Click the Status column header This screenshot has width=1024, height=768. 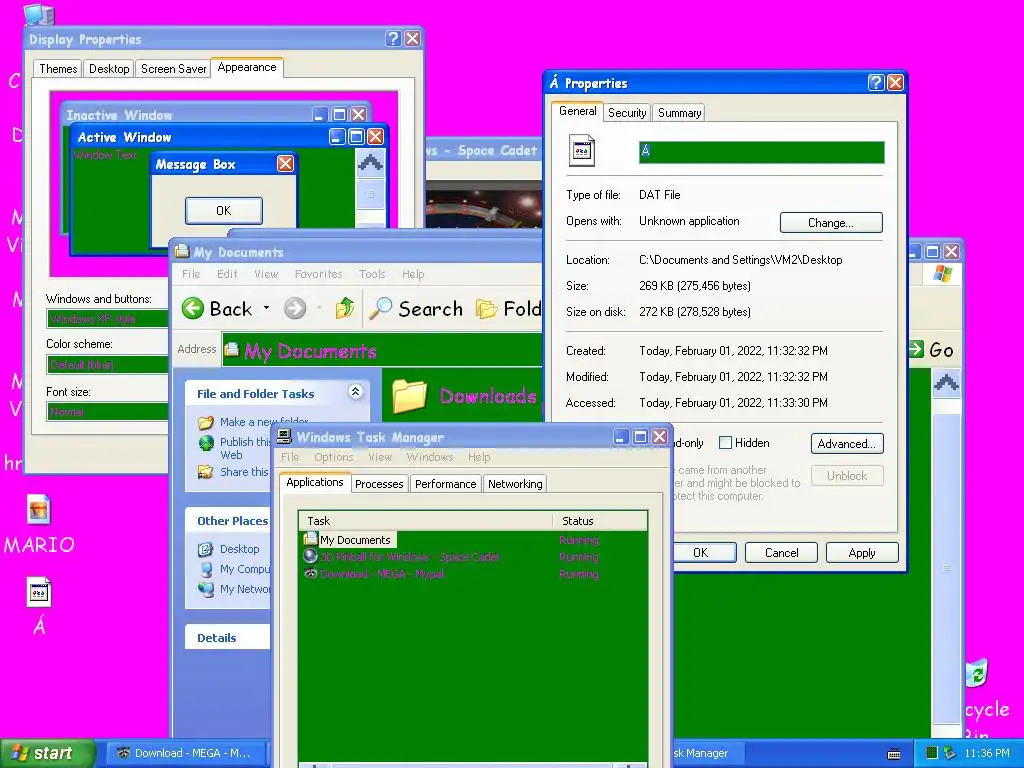coord(600,520)
